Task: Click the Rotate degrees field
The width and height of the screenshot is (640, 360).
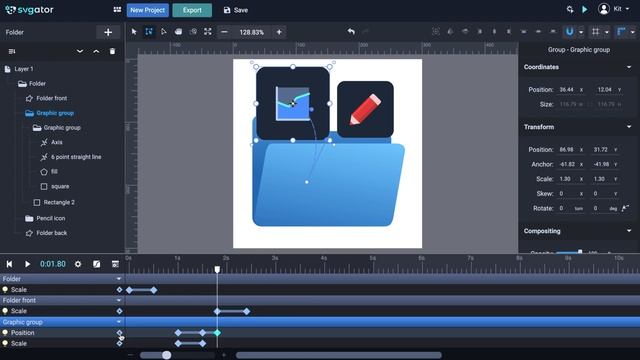Action: point(606,208)
